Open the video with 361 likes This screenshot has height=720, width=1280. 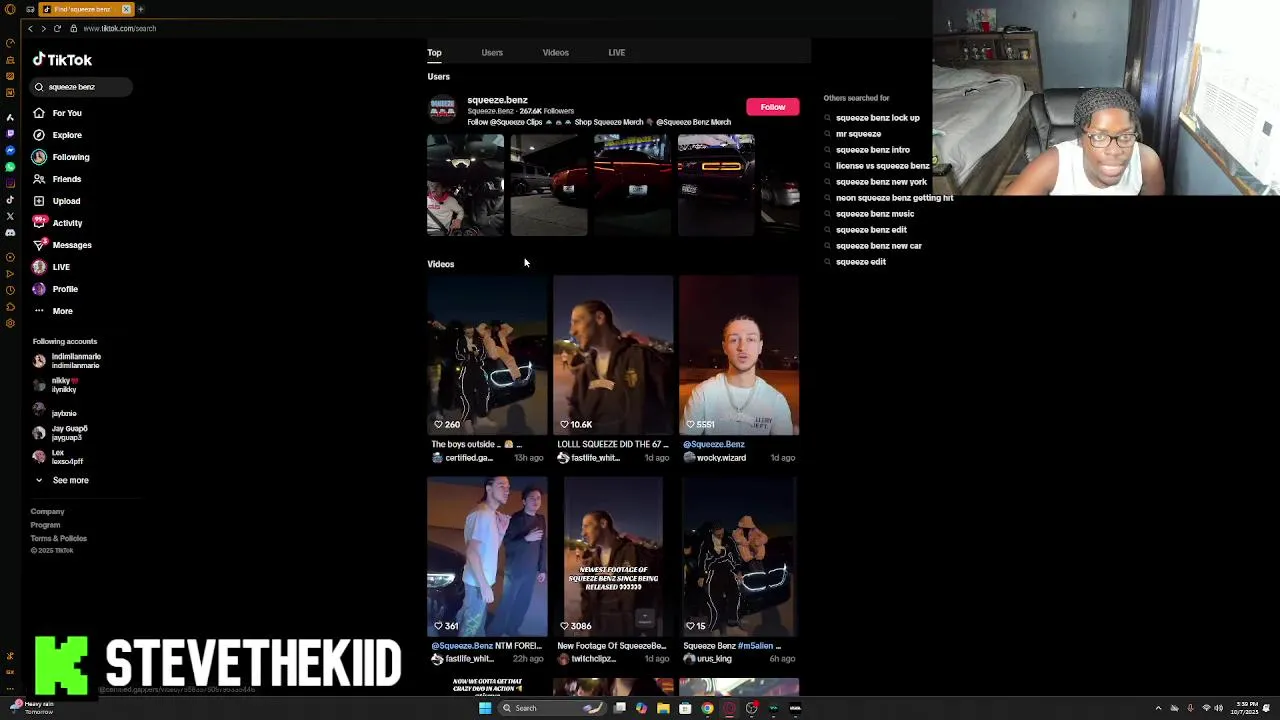pos(487,557)
